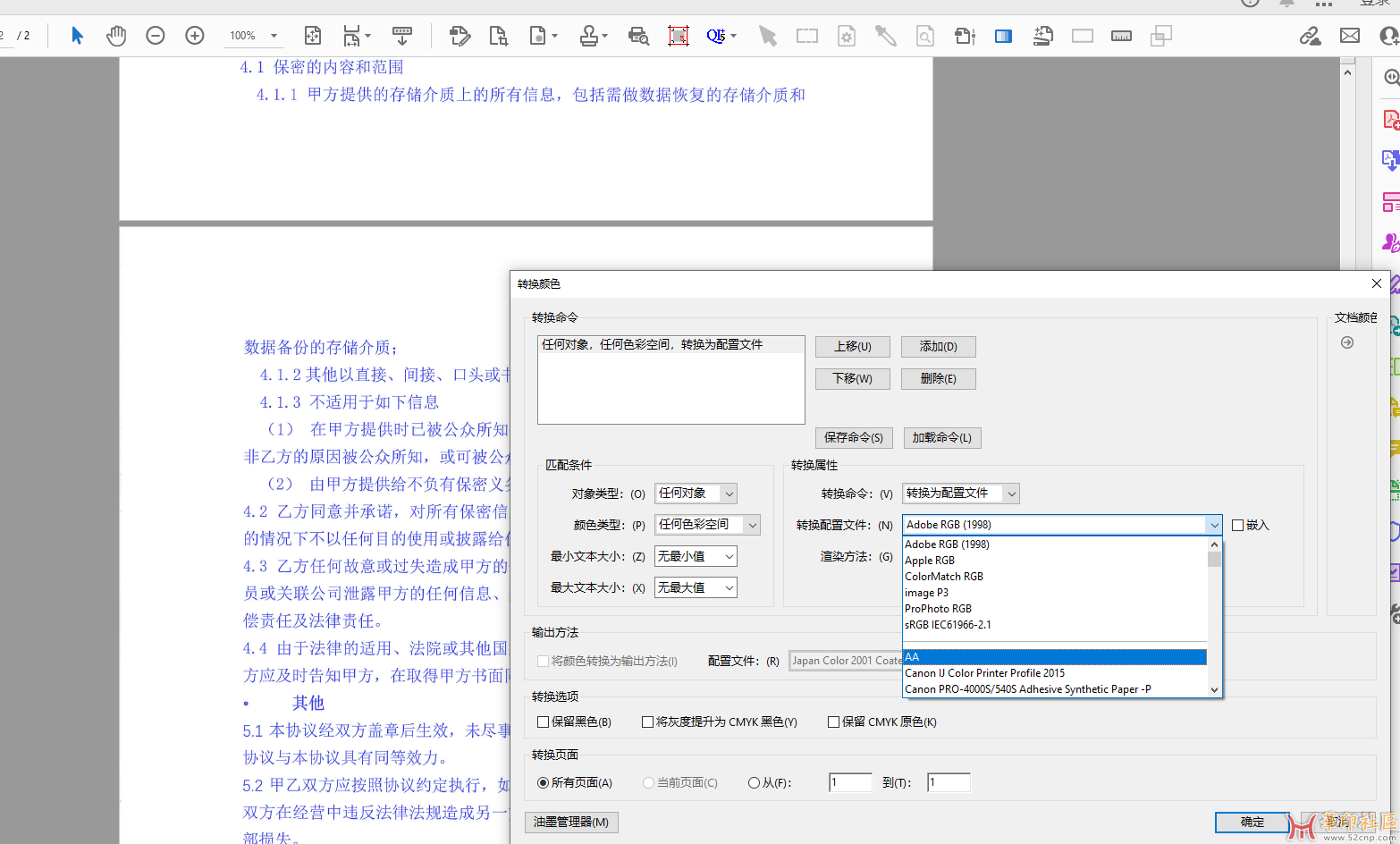Activate the hand pan tool
The image size is (1400, 844).
coord(116,36)
